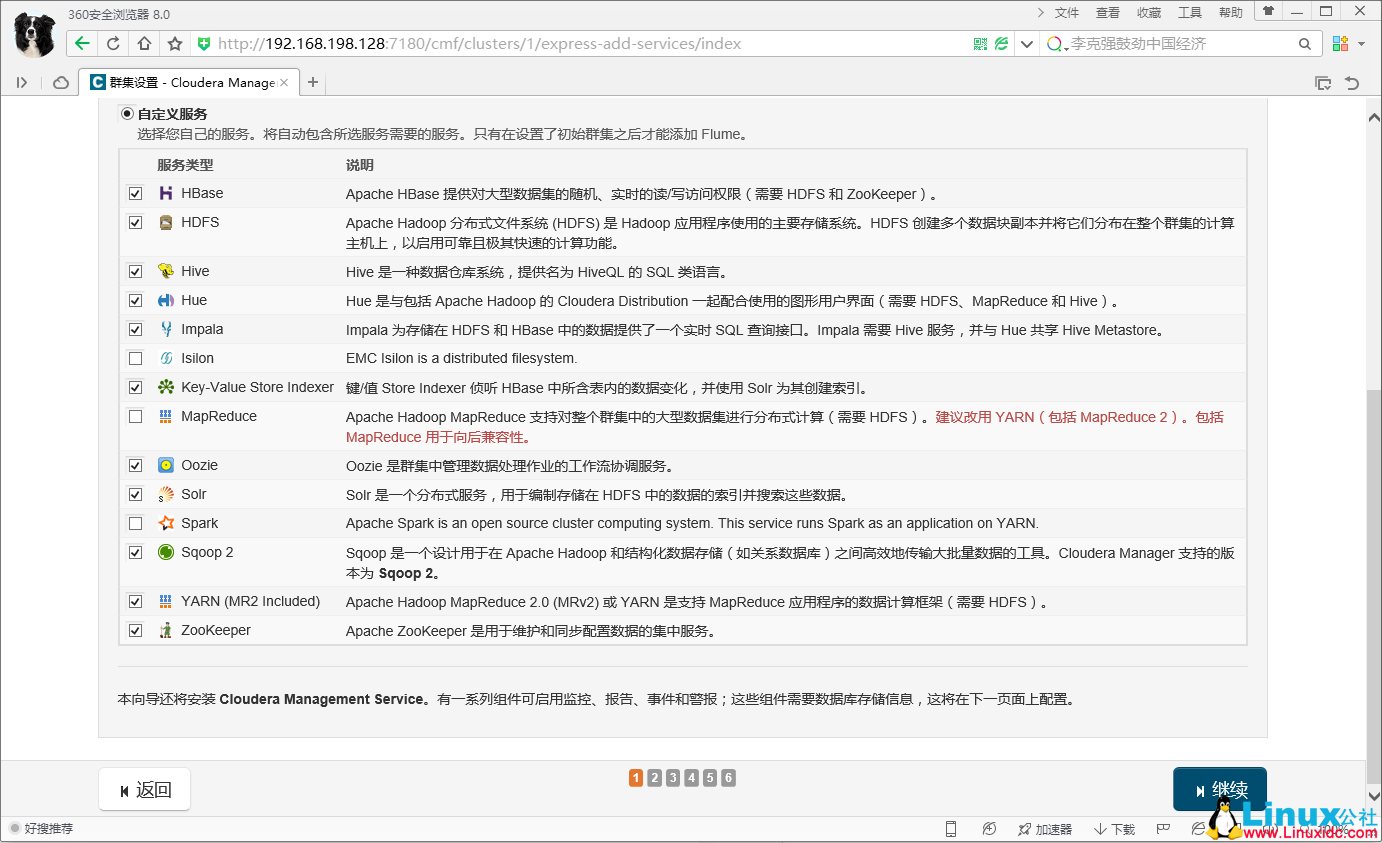
Task: Open the address bar history dropdown
Action: click(1026, 43)
